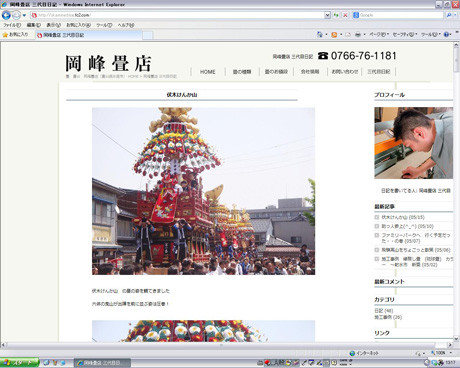460x368 pixels.
Task: Open recent article 伏木けんか山 (05/15)
Action: pos(403,217)
